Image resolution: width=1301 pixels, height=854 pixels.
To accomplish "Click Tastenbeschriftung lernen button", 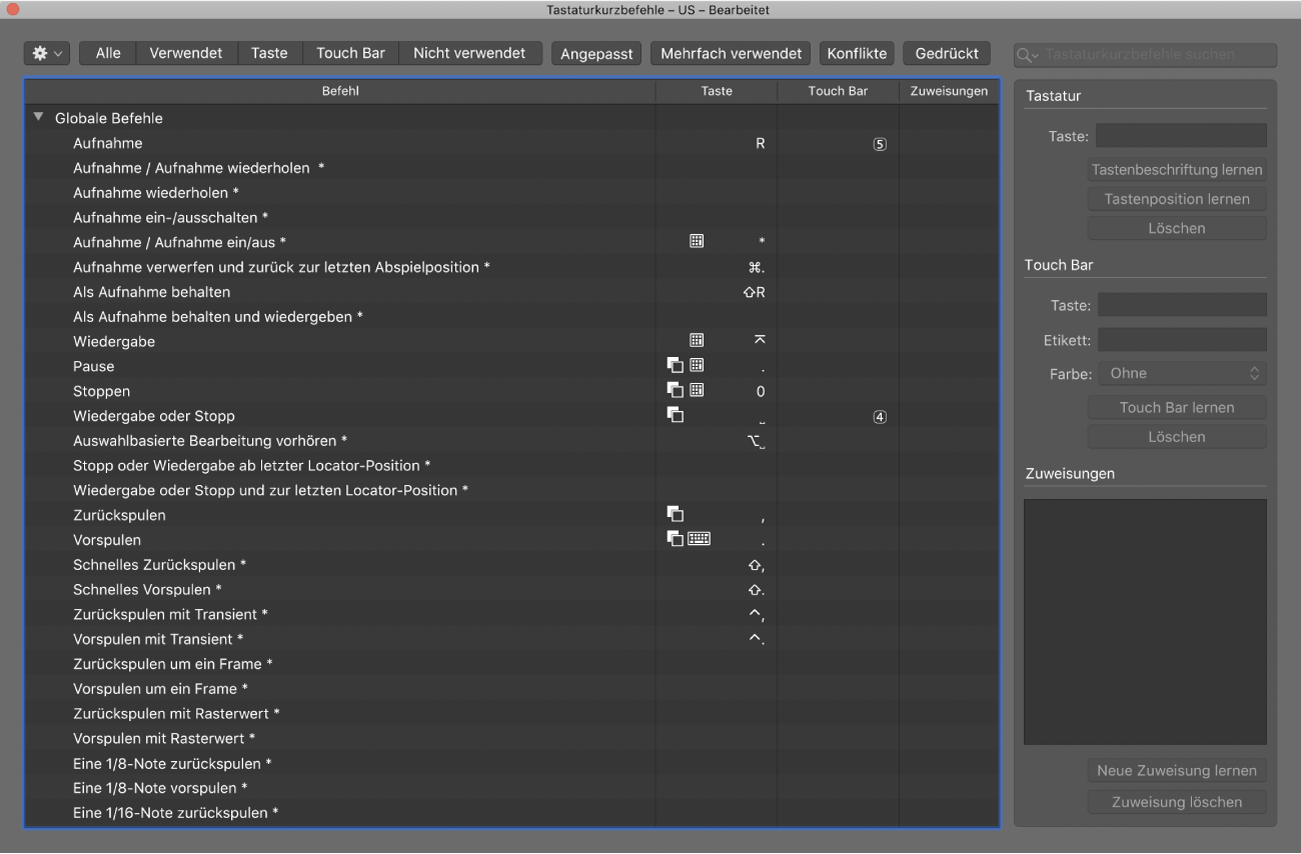I will tap(1176, 170).
